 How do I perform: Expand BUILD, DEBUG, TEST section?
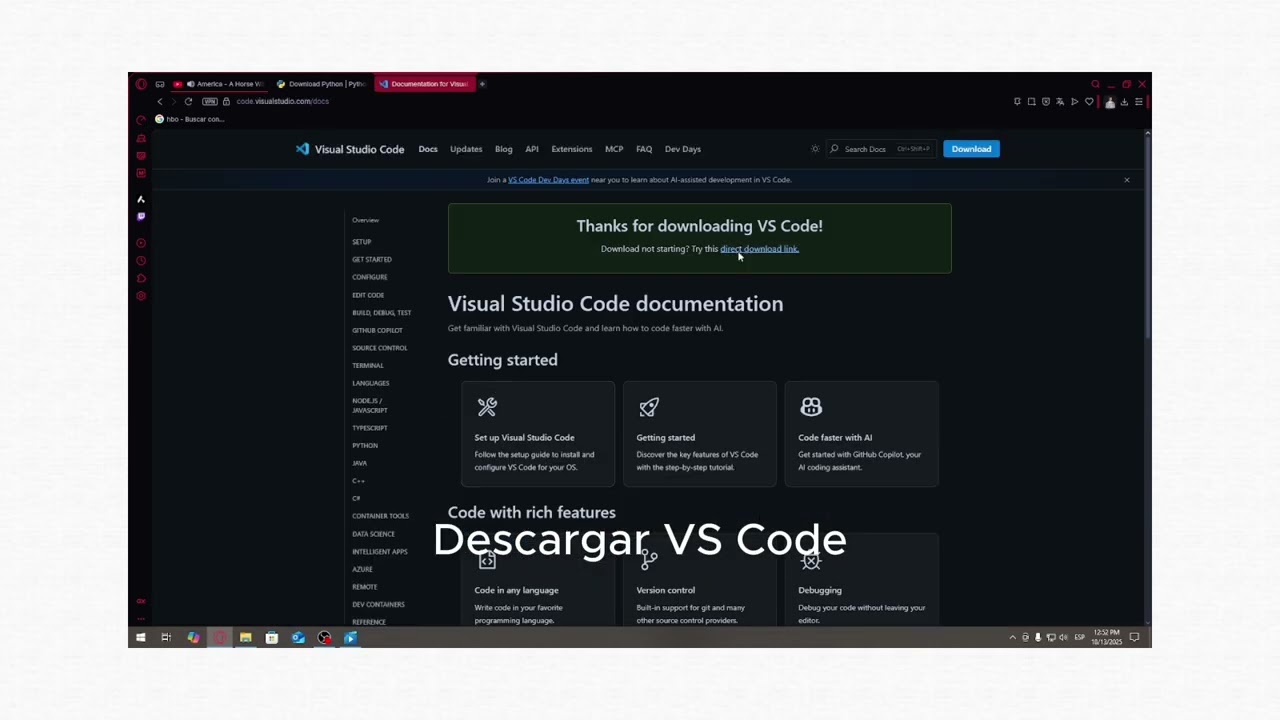(382, 313)
